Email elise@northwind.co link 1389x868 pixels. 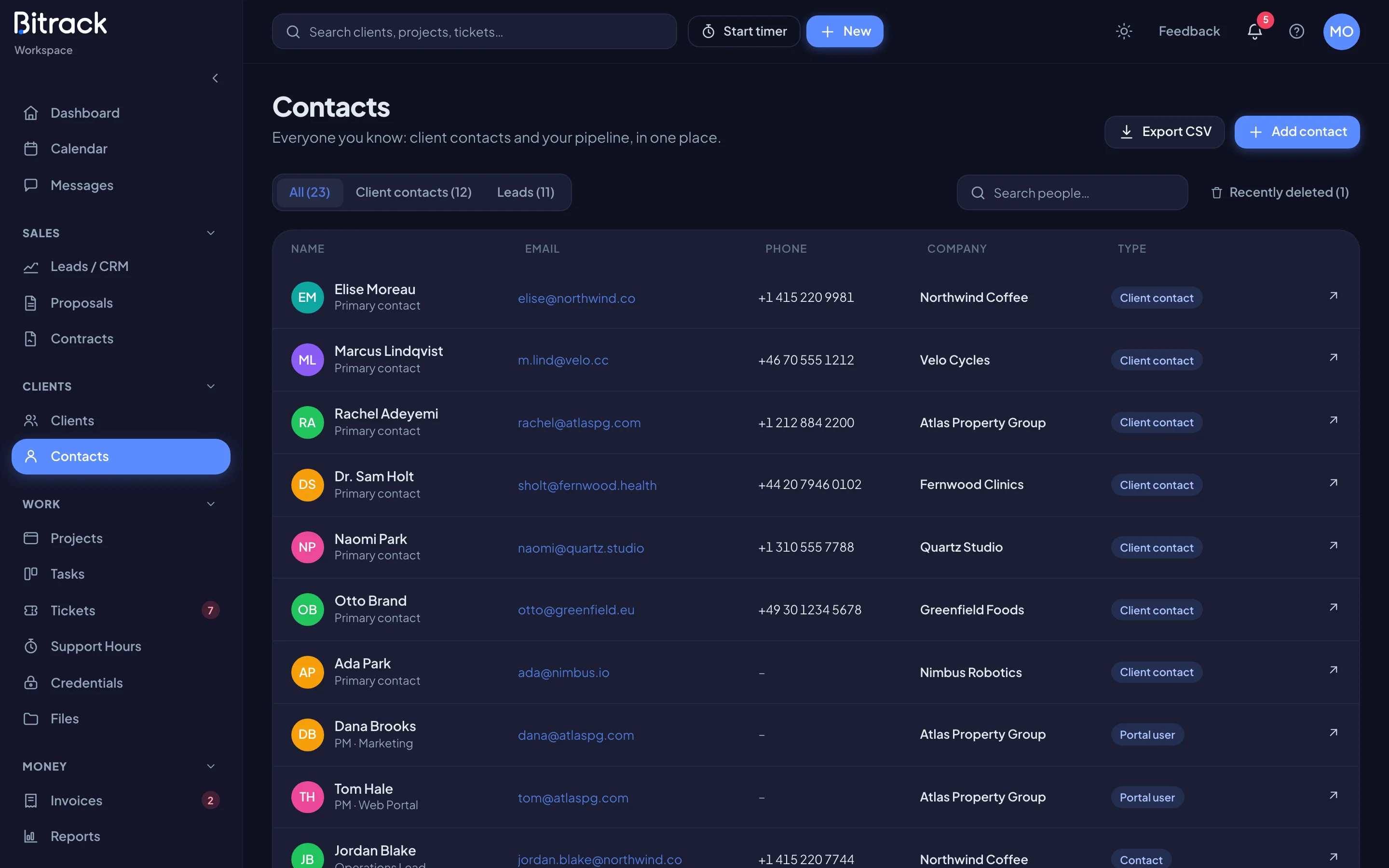click(576, 298)
